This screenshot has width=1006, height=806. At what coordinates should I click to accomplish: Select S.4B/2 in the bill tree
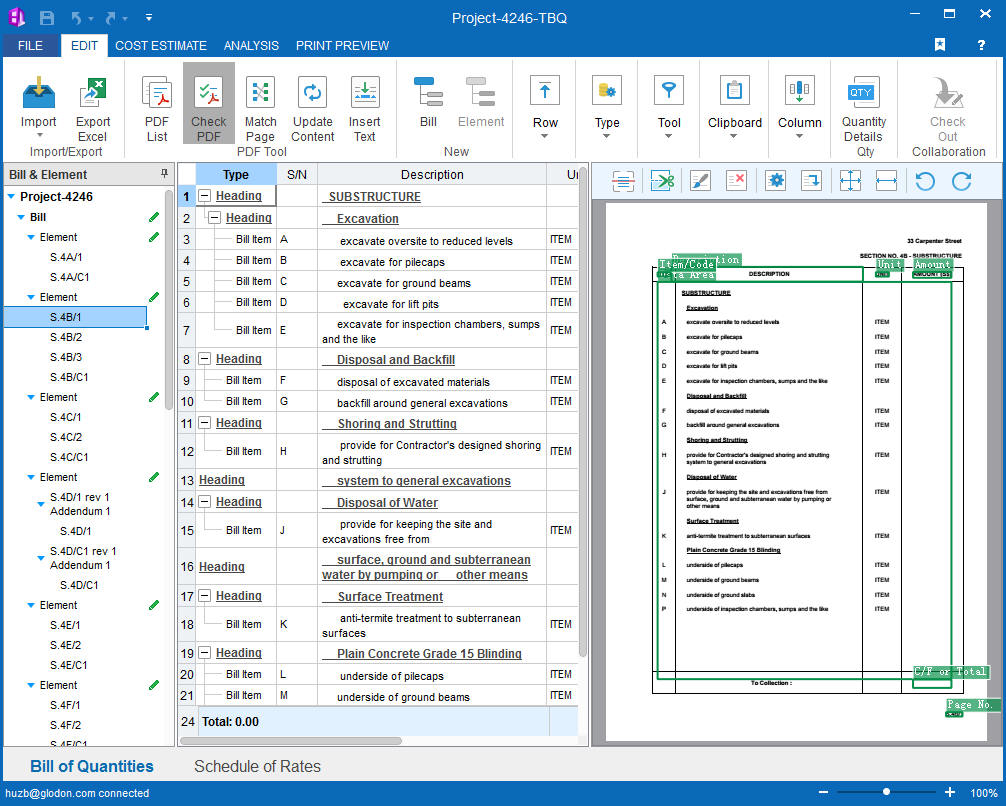pos(66,337)
